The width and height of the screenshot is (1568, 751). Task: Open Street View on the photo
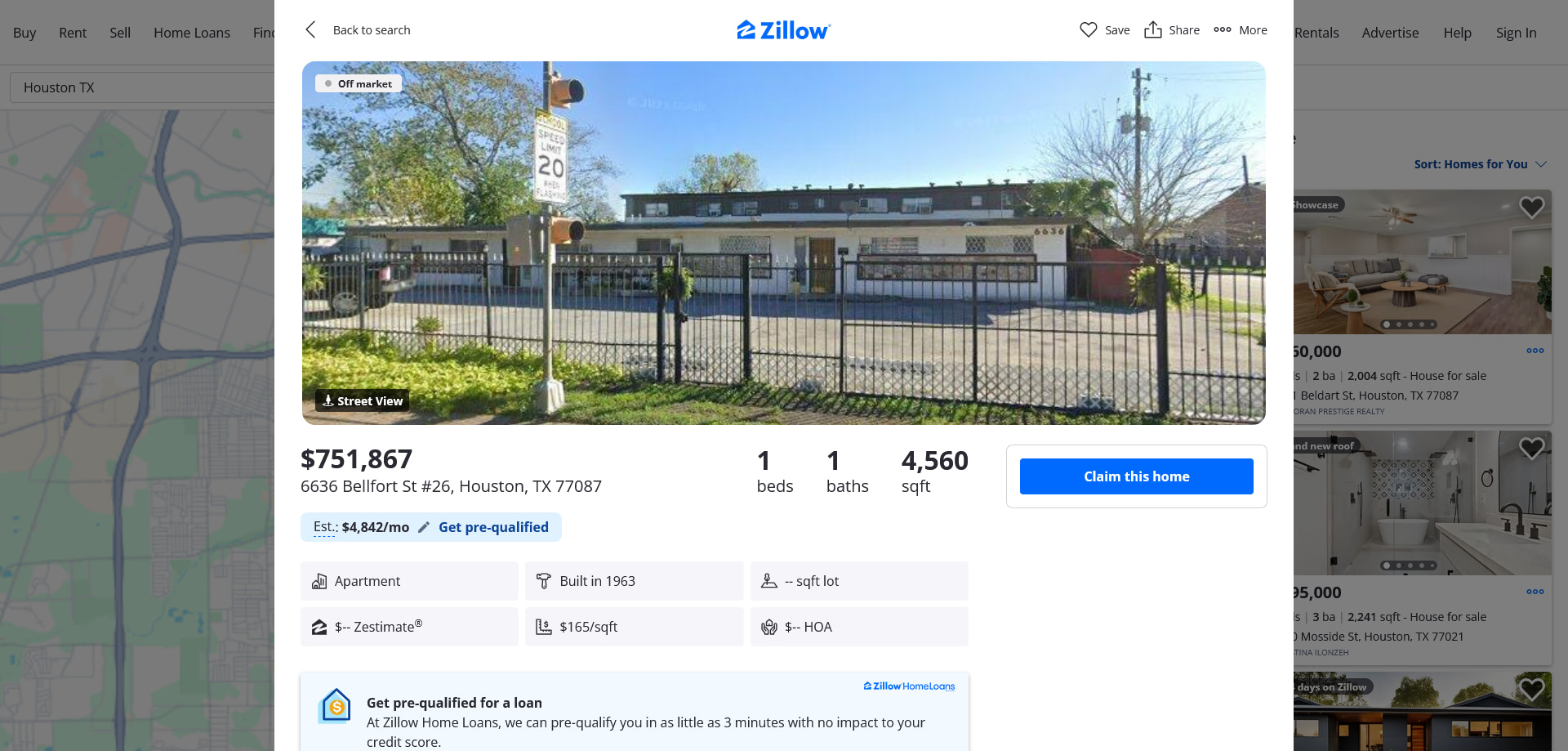(362, 400)
